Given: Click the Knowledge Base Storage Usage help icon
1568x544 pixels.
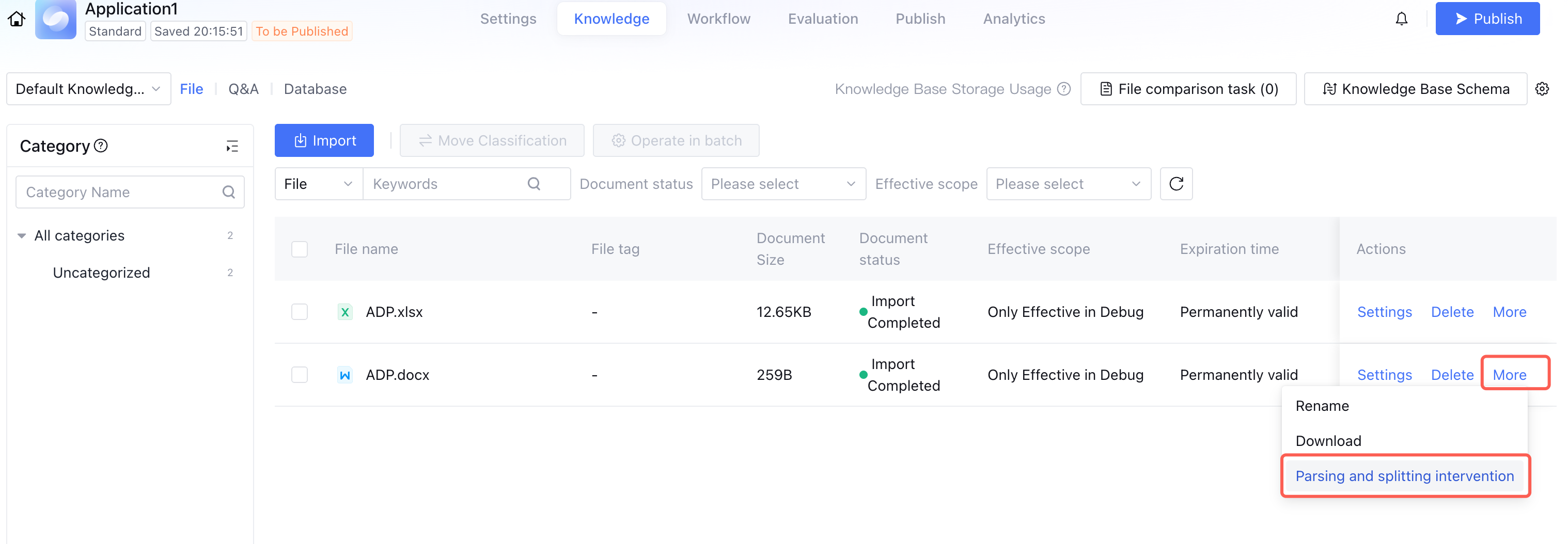Looking at the screenshot, I should point(1063,89).
